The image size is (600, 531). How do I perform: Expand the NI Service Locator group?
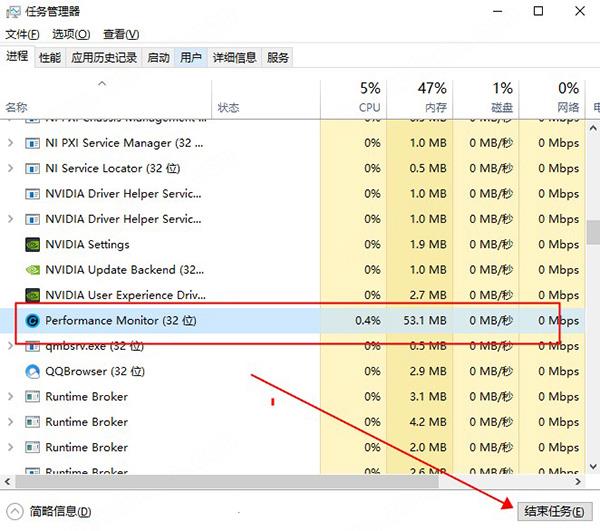11,168
